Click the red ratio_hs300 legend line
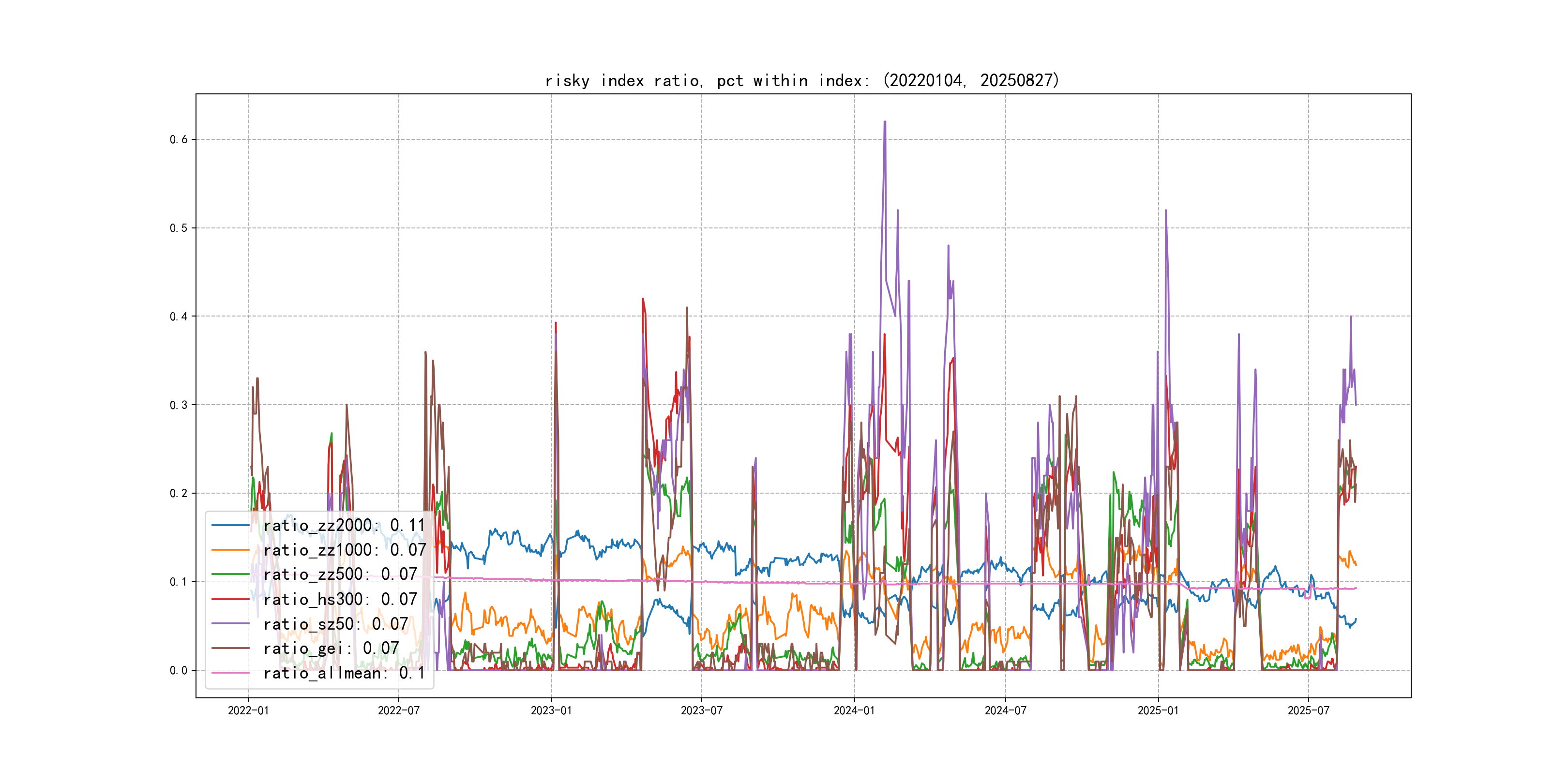Viewport: 1568px width, 784px height. [x=230, y=599]
